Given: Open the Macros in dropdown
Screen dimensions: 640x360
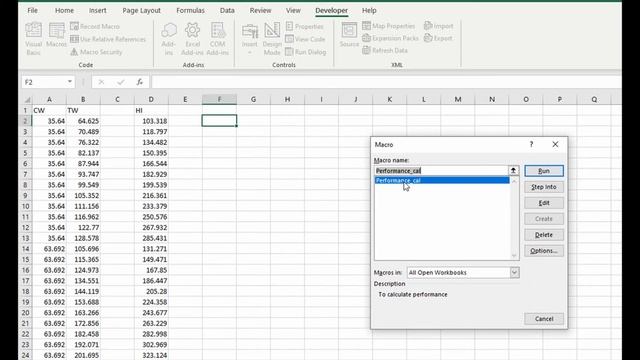Looking at the screenshot, I should [x=514, y=272].
